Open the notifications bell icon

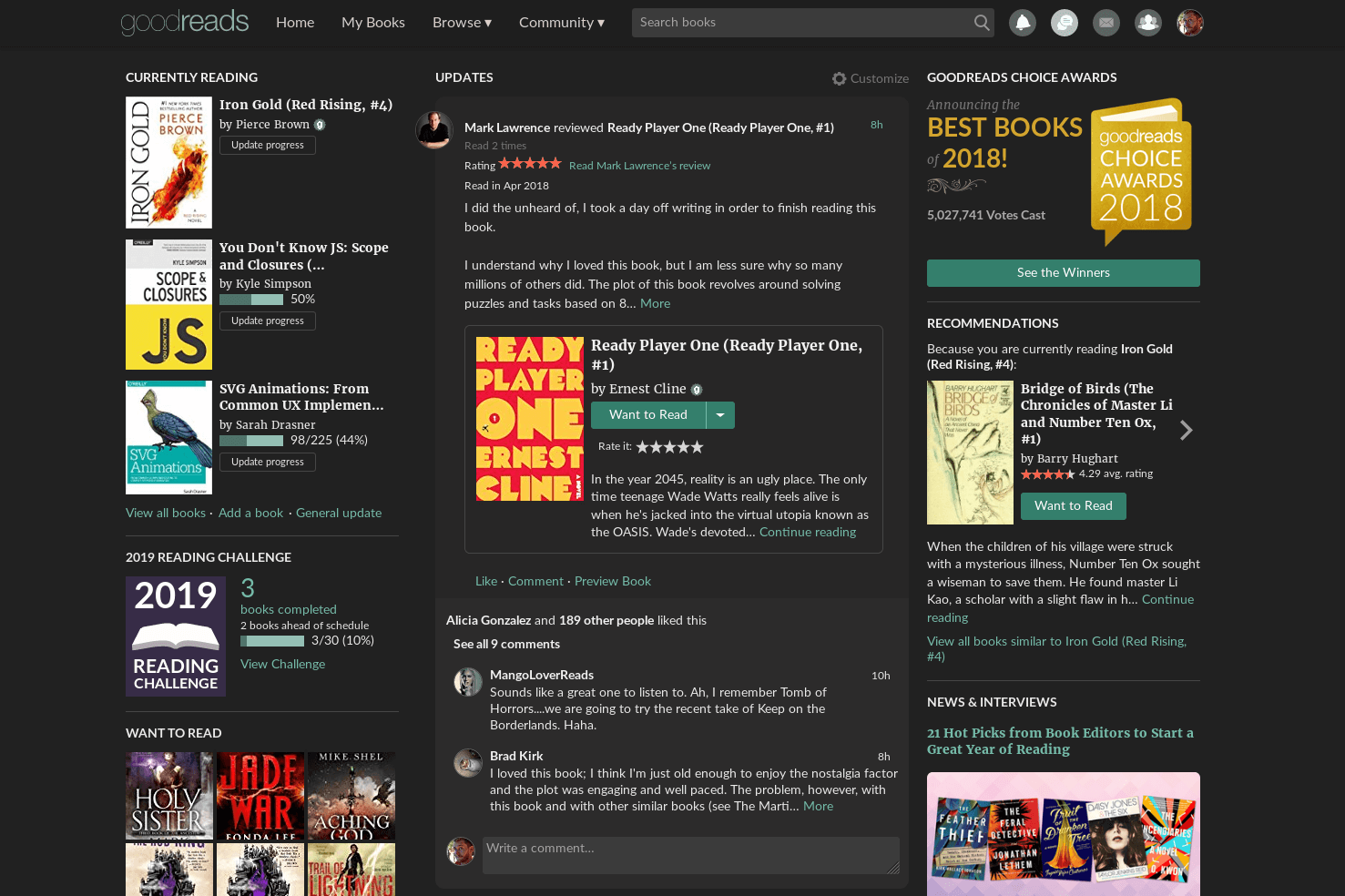coord(1023,23)
